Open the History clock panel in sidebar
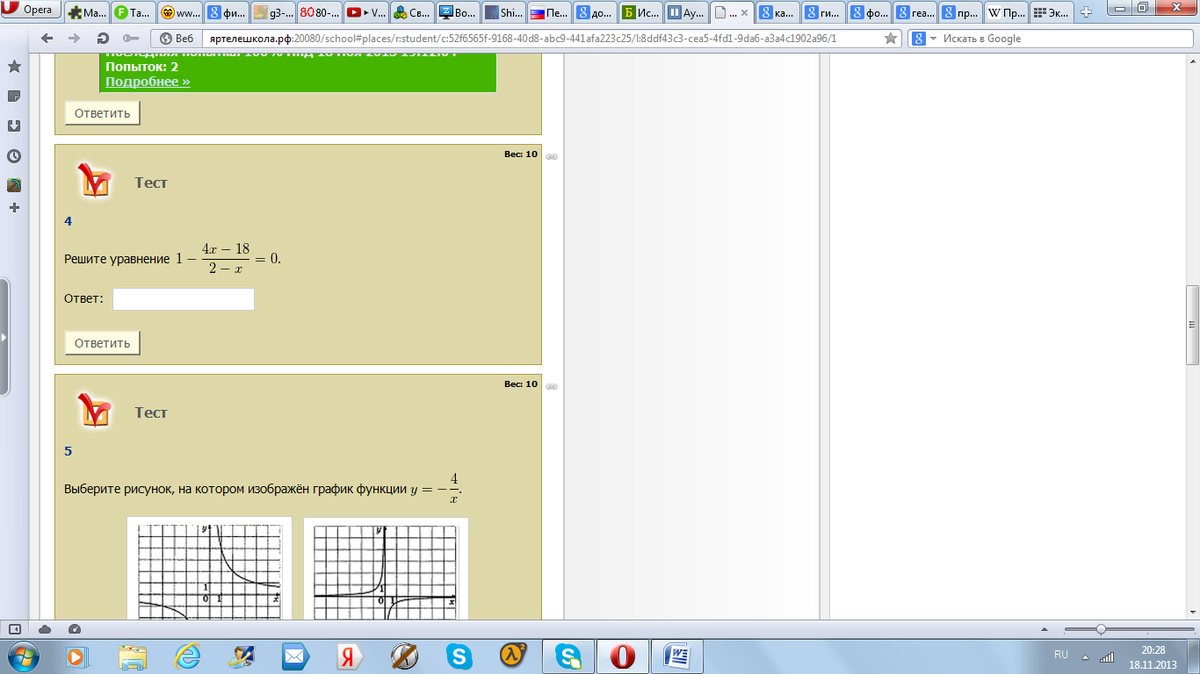 [x=14, y=157]
